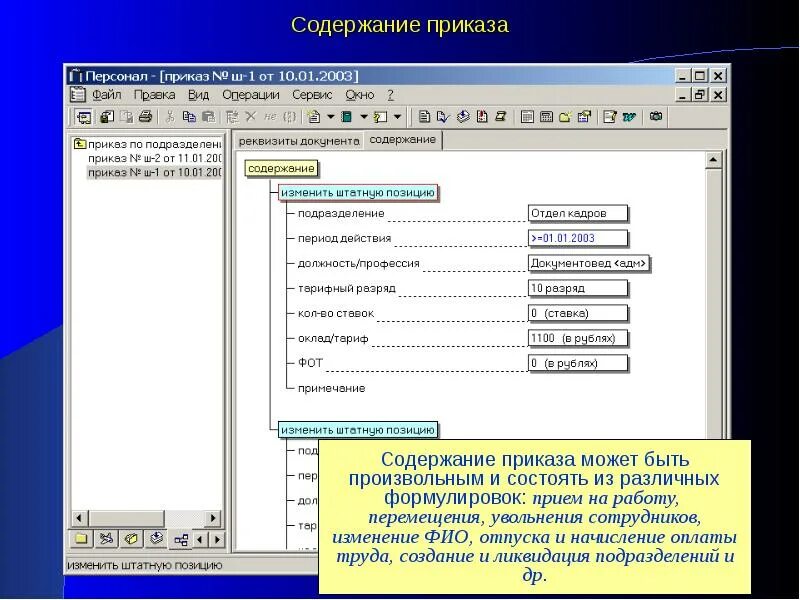Open the Правка menu
The width and height of the screenshot is (800, 600).
[x=154, y=95]
